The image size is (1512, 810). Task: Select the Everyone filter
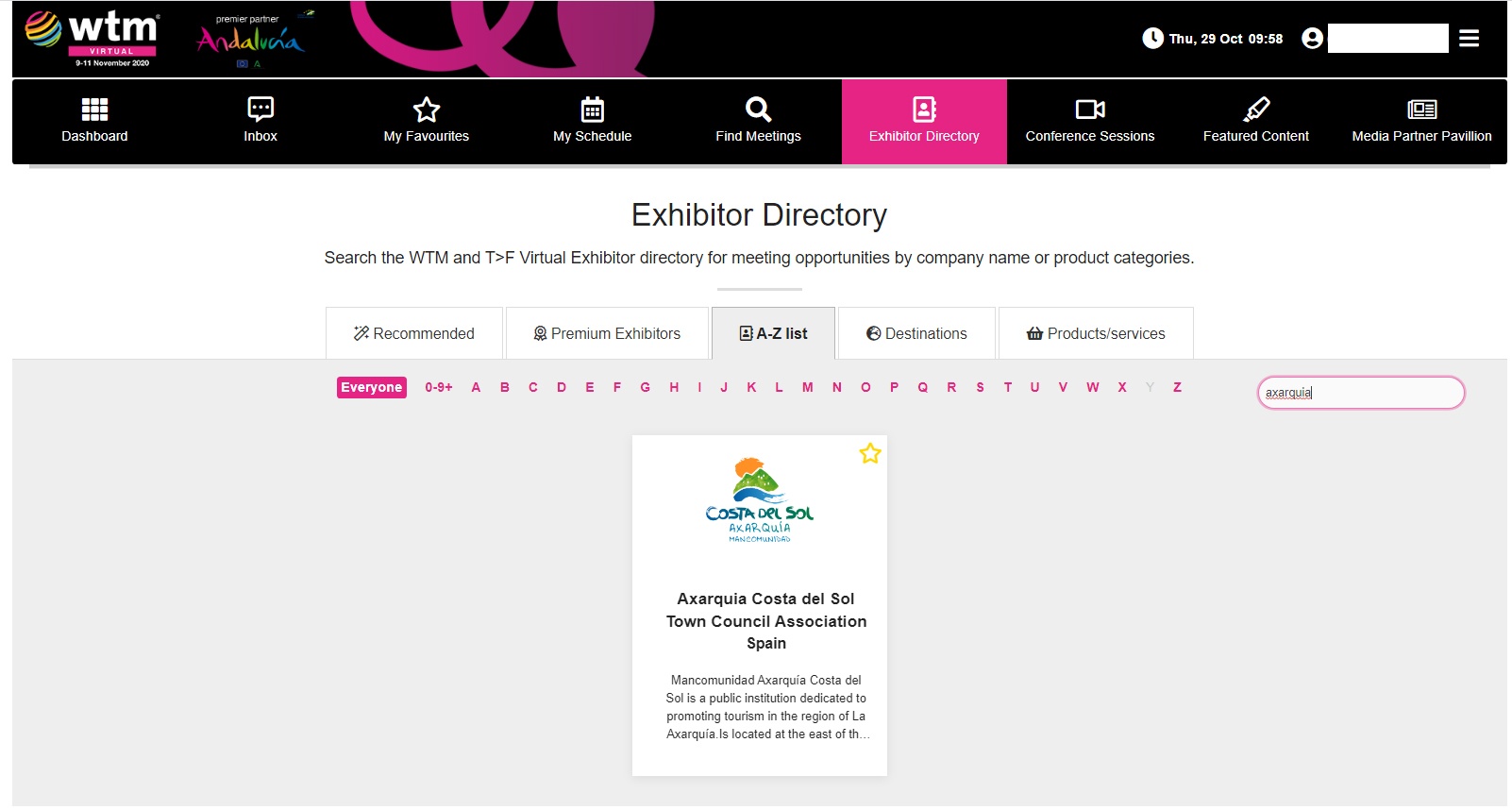coord(372,387)
